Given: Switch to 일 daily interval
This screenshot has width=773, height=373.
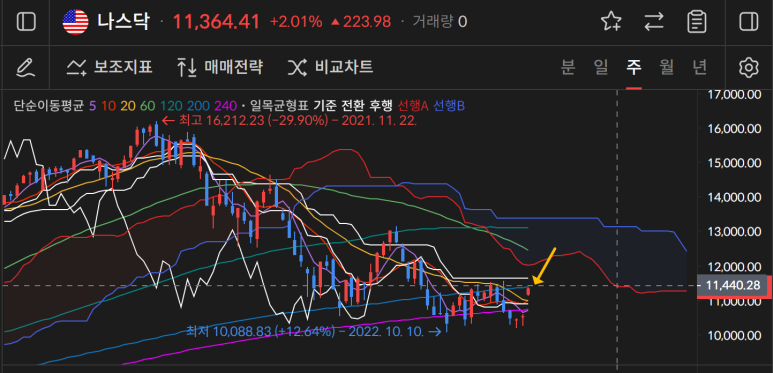Looking at the screenshot, I should tap(601, 67).
